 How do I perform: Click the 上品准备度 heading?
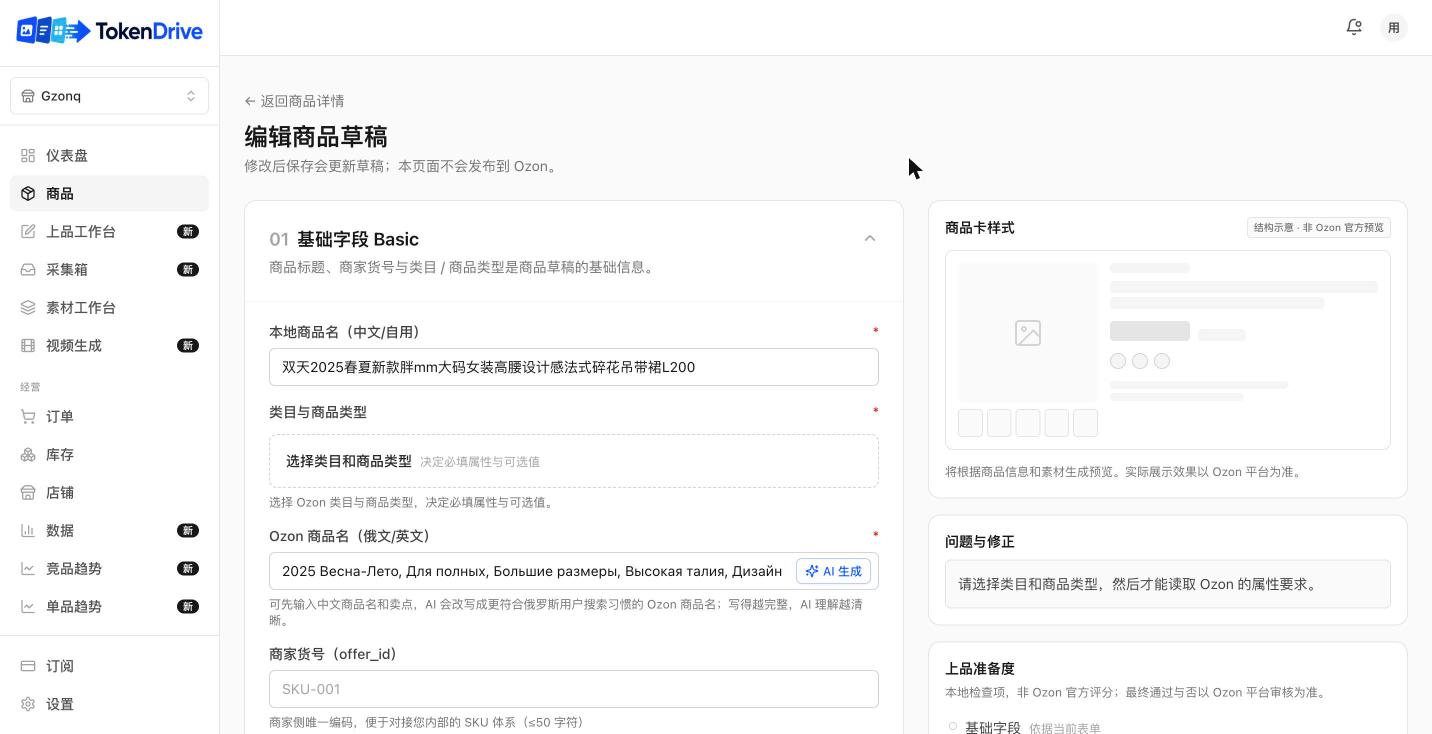[980, 668]
